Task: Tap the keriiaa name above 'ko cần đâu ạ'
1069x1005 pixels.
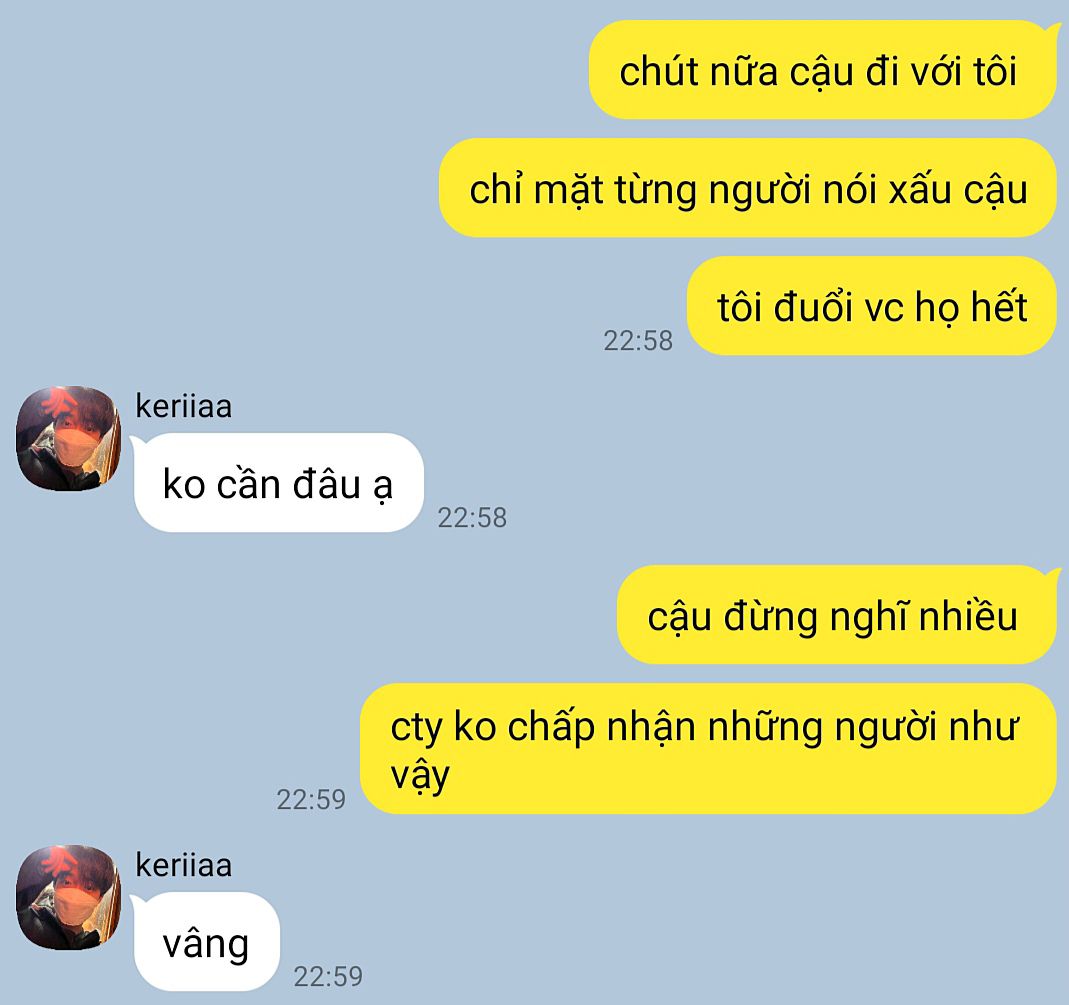Action: click(x=184, y=406)
